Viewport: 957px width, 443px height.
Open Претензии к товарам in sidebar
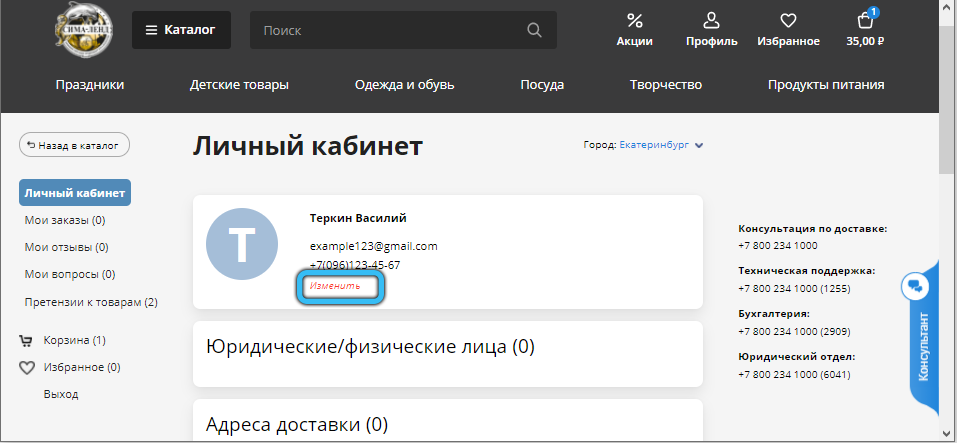pos(91,301)
